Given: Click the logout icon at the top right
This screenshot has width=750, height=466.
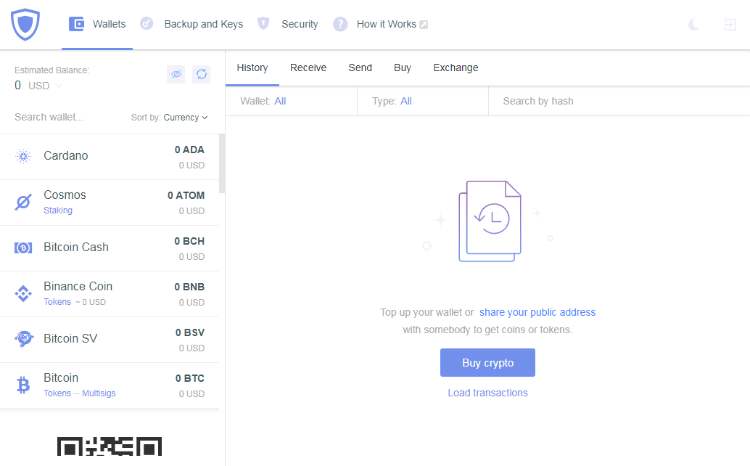Looking at the screenshot, I should click(730, 24).
